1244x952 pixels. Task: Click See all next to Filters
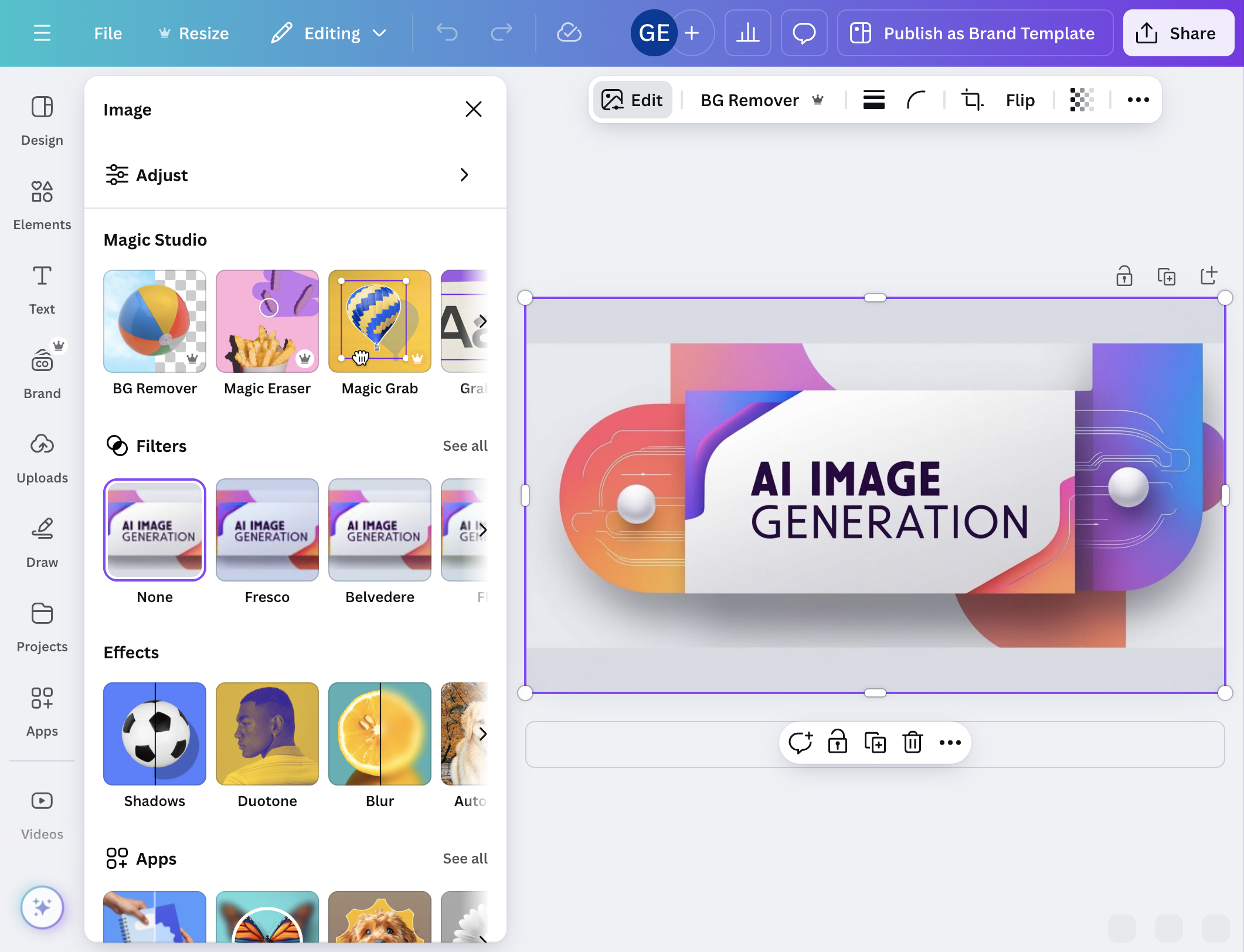pos(465,446)
